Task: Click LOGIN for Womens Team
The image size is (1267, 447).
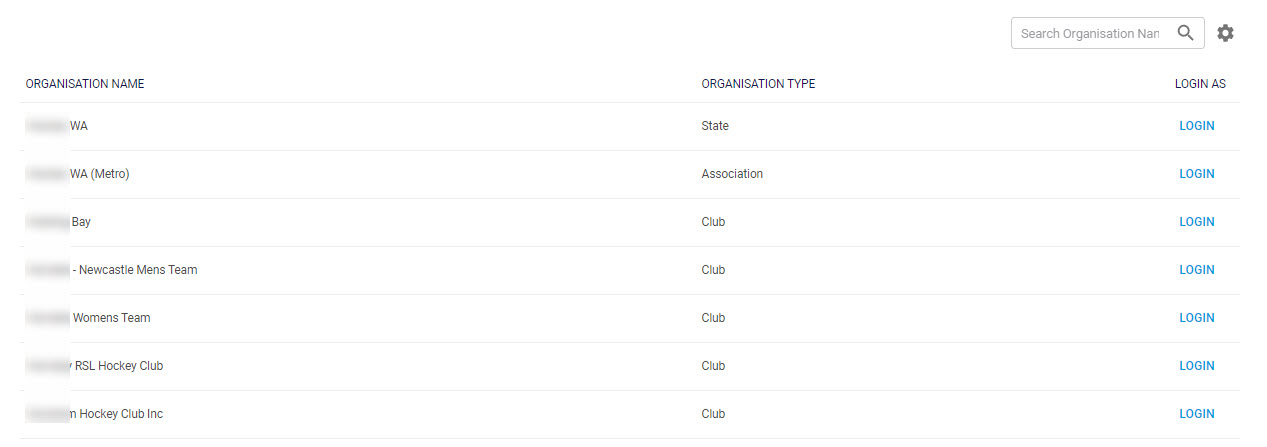Action: 1196,318
